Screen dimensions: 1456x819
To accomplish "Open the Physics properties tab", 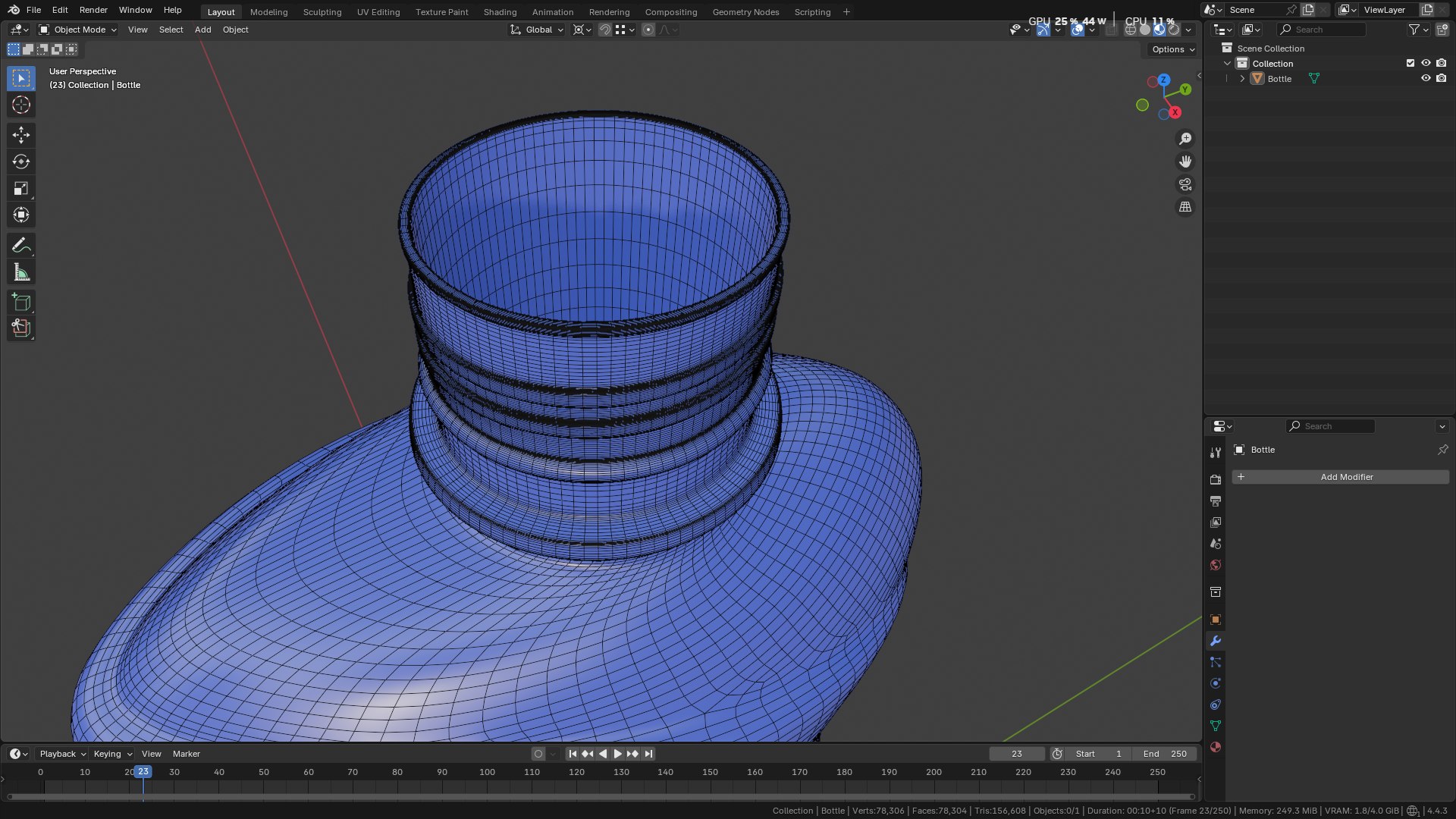I will (1216, 683).
